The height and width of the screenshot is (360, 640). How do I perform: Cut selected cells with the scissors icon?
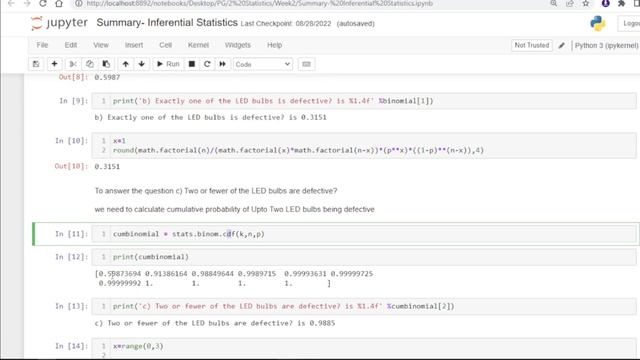[73, 64]
